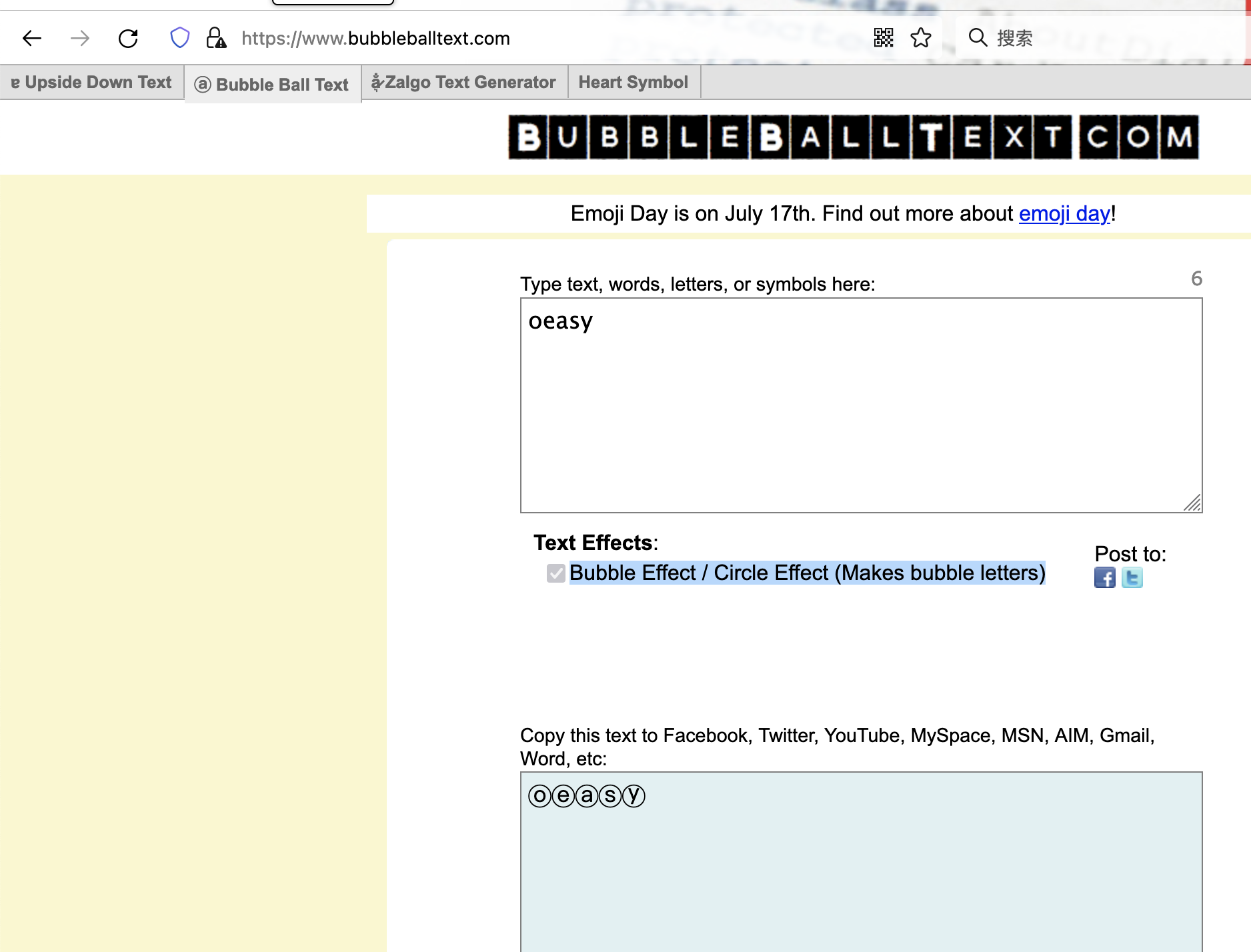Click the Bubble Effect / Circle Effect label

click(808, 573)
